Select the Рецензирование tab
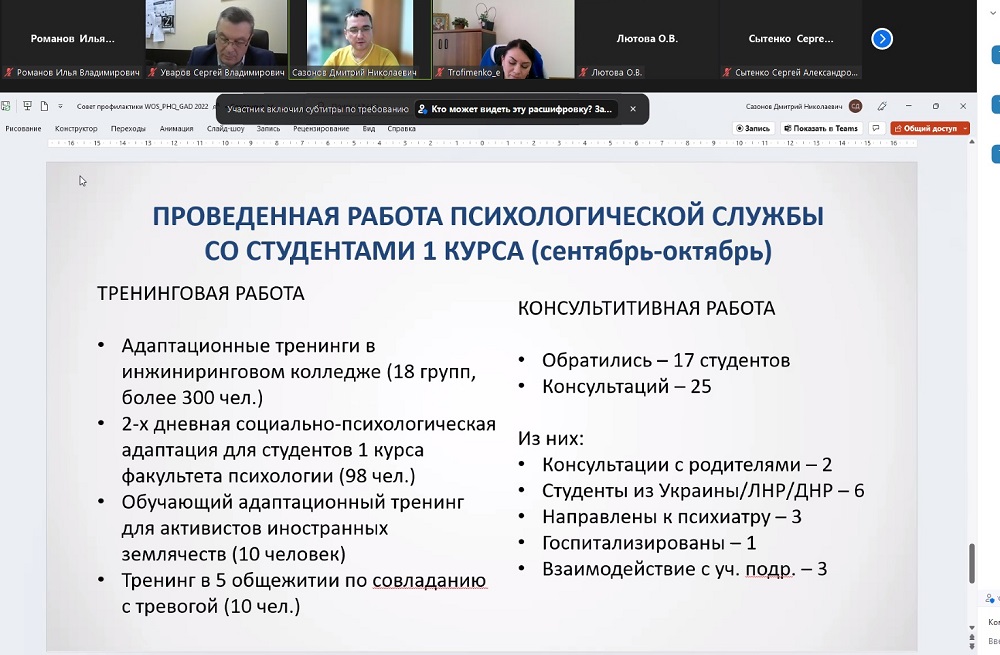 coord(321,128)
